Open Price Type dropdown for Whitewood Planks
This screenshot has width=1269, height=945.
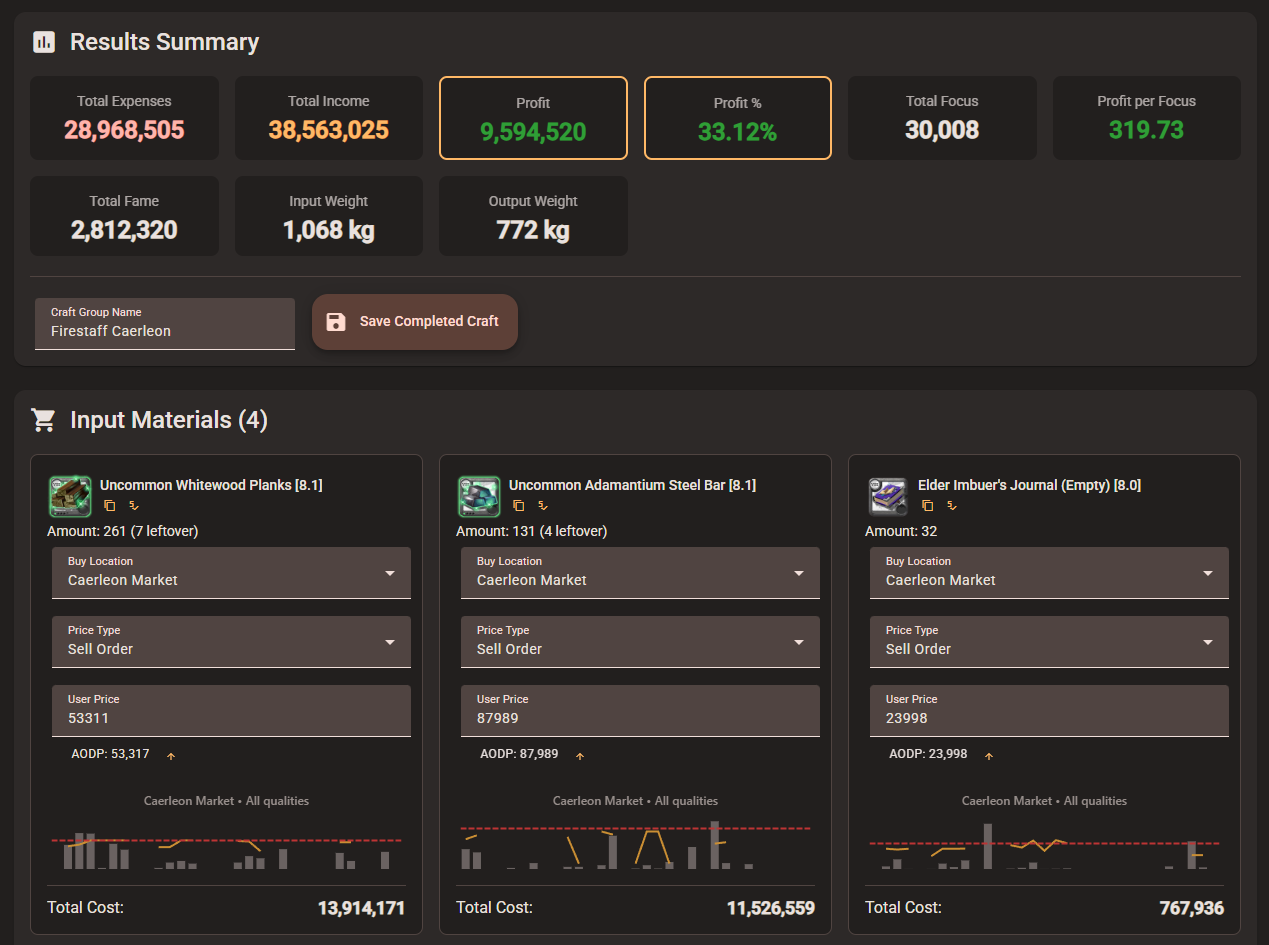(x=231, y=642)
